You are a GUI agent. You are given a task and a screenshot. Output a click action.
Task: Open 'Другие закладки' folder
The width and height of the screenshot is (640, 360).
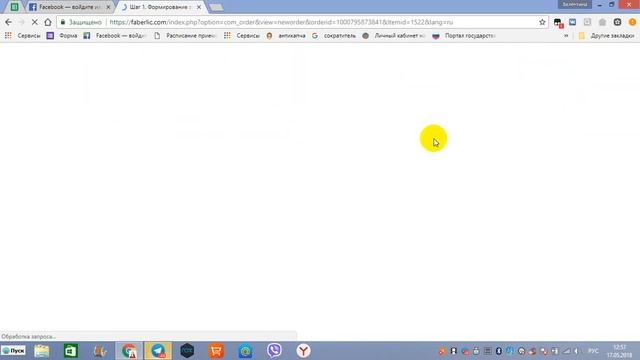tap(607, 36)
